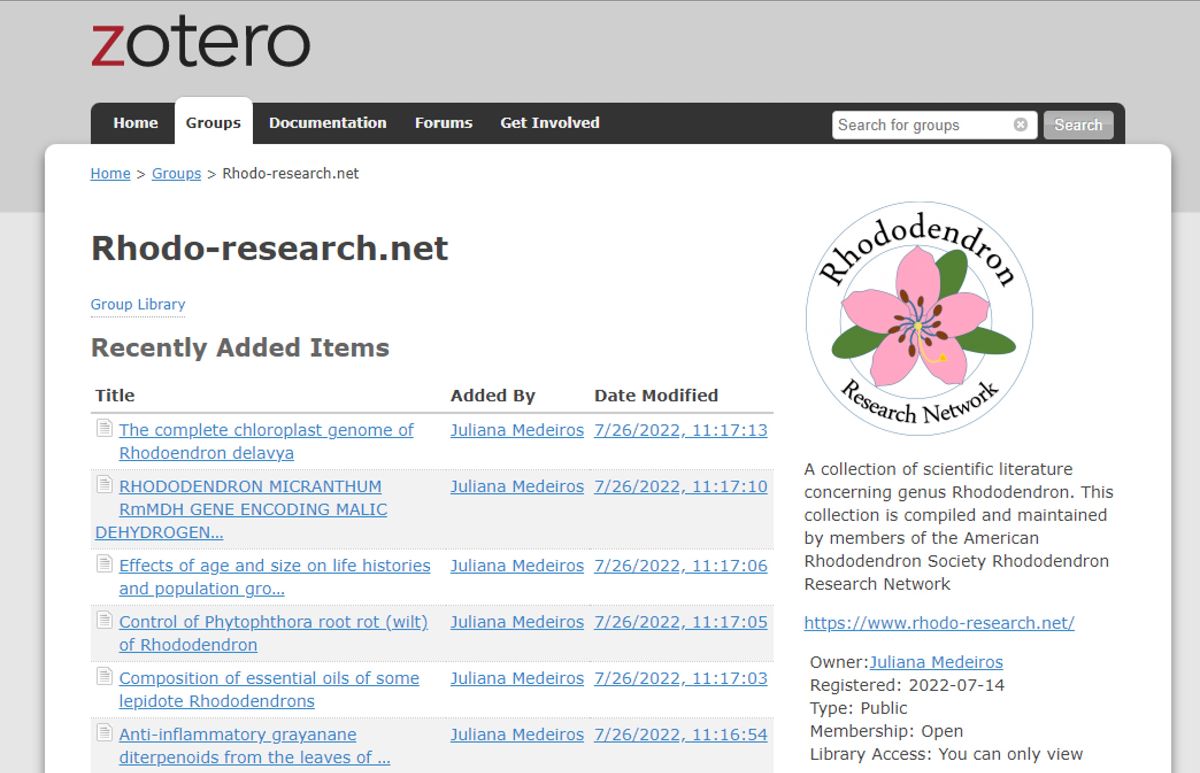Open 'Effects of age and size' item
Screen dimensions: 1200x773
coord(275,577)
